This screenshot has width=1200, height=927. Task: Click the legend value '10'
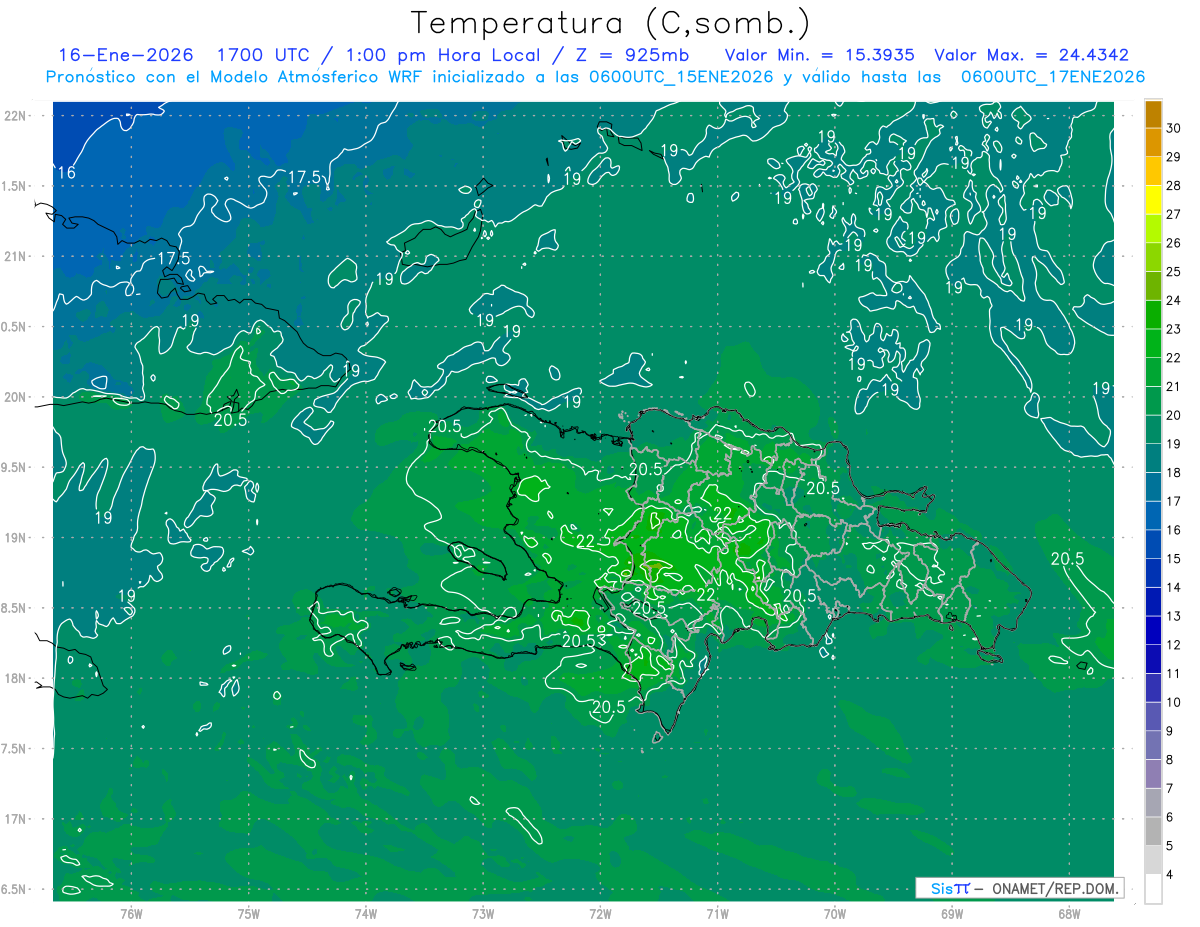point(1174,703)
